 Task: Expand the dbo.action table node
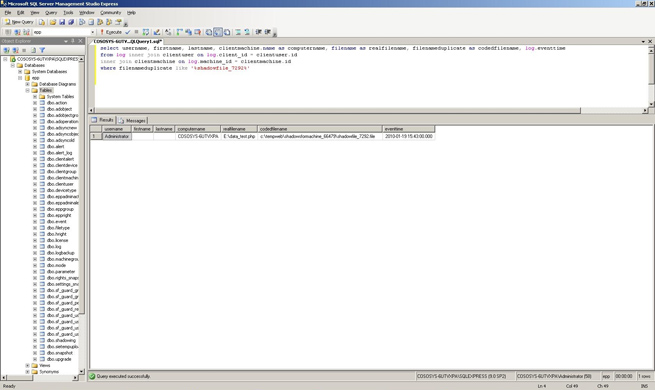35,103
